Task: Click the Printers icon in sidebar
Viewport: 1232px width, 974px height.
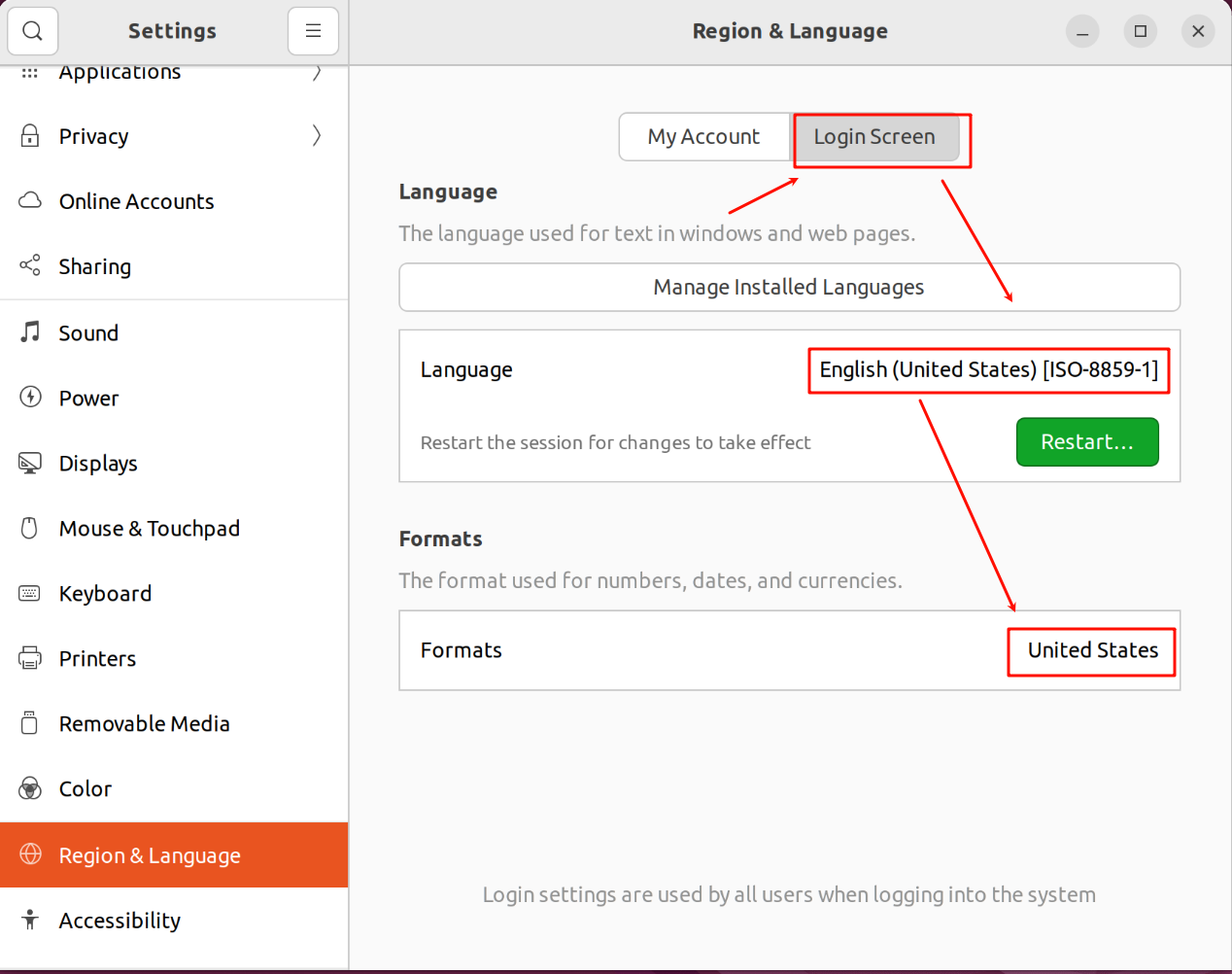Action: [x=30, y=658]
